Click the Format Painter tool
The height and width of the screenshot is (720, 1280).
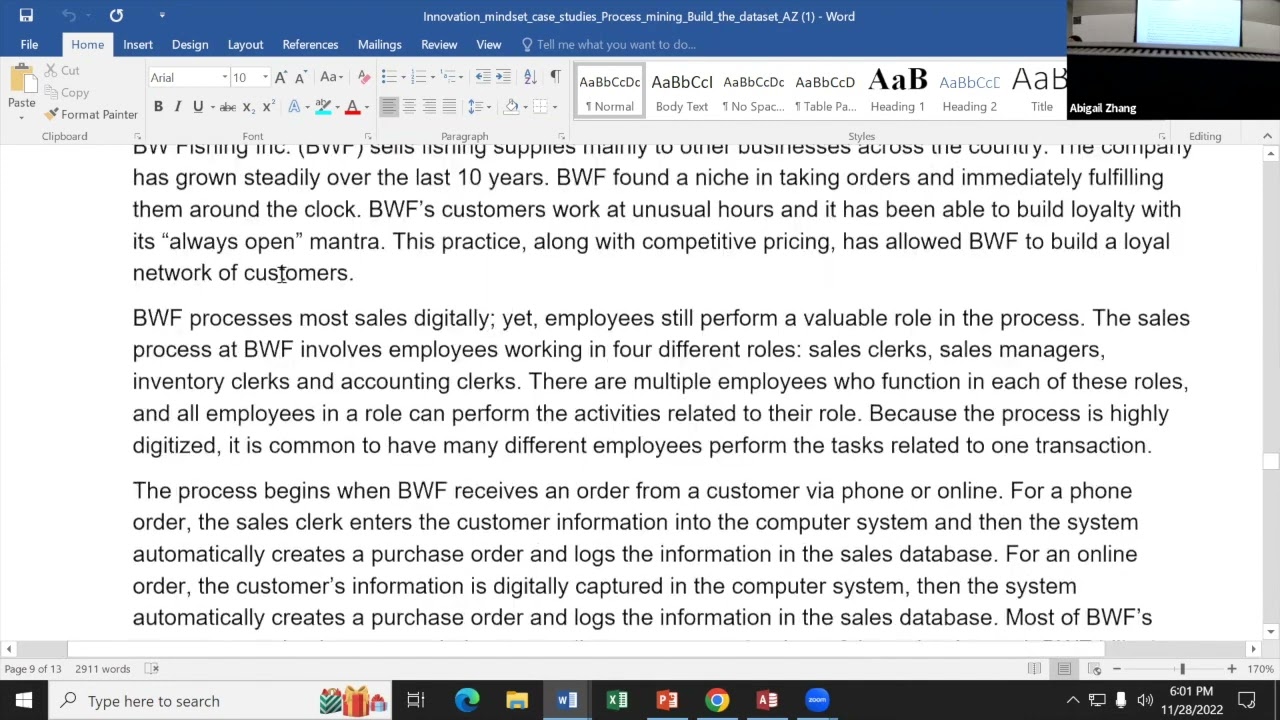pos(91,114)
